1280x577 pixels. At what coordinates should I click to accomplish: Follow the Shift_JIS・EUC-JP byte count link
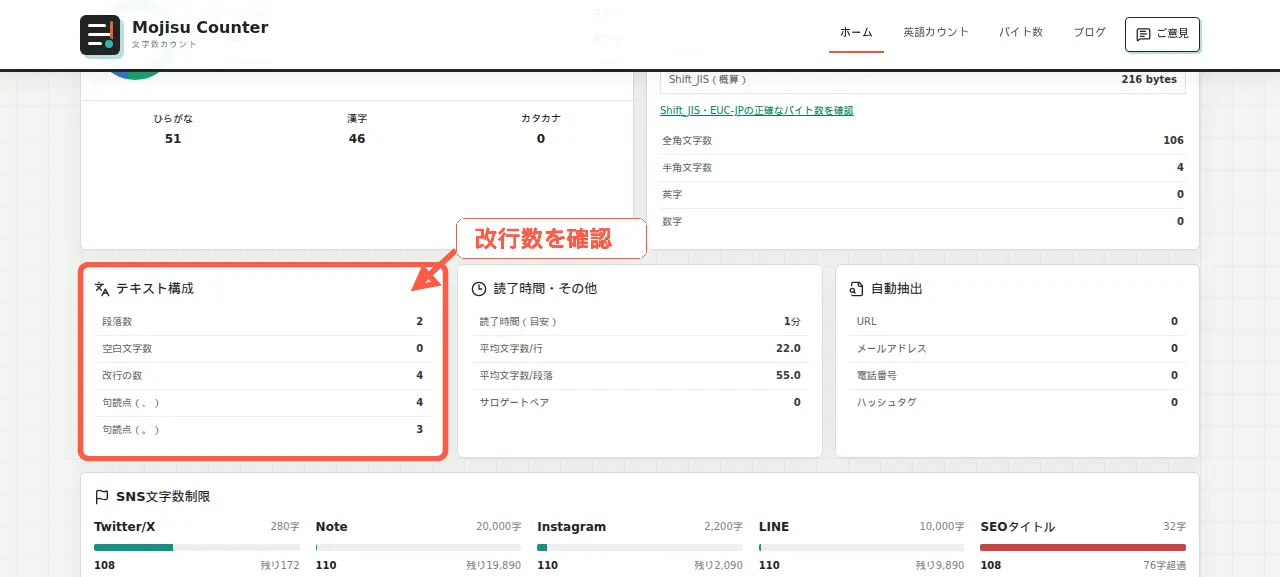[757, 110]
